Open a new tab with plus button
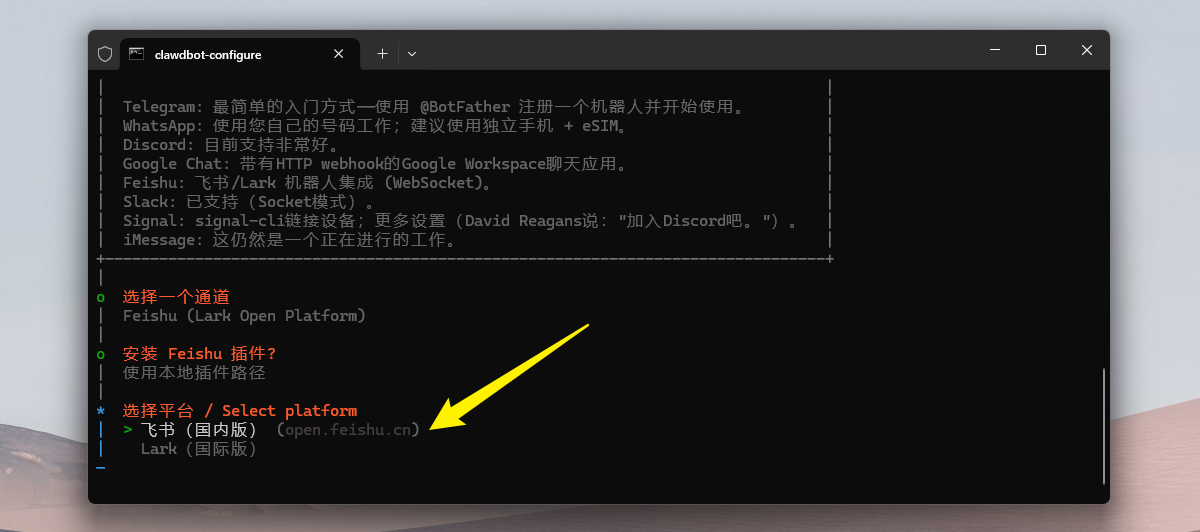 click(382, 54)
